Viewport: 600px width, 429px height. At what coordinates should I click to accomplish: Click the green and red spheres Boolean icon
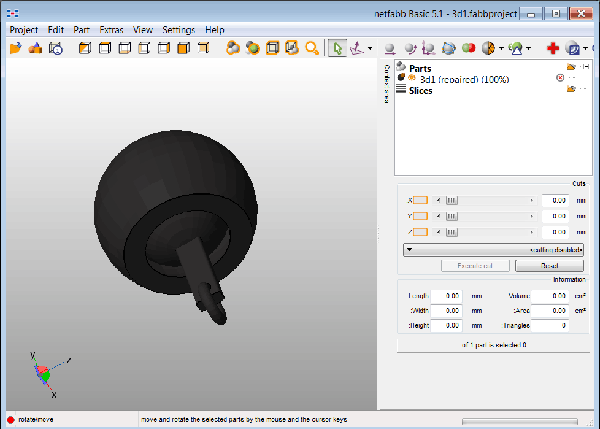[468, 48]
